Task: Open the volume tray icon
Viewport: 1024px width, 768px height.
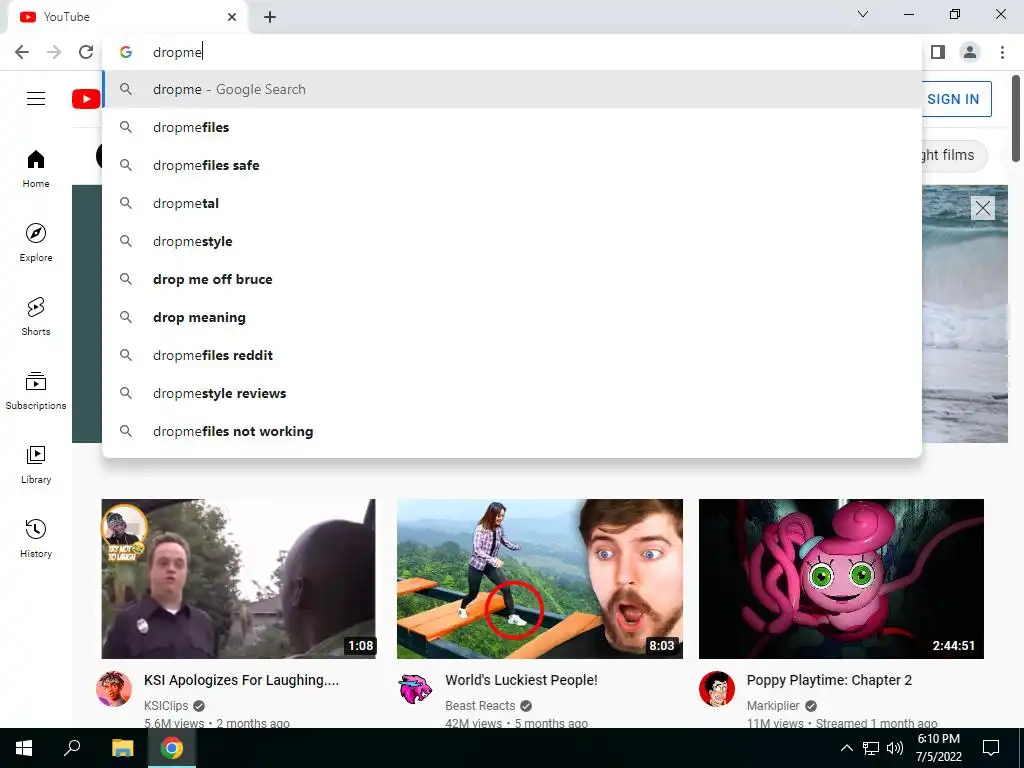Action: pyautogui.click(x=895, y=748)
